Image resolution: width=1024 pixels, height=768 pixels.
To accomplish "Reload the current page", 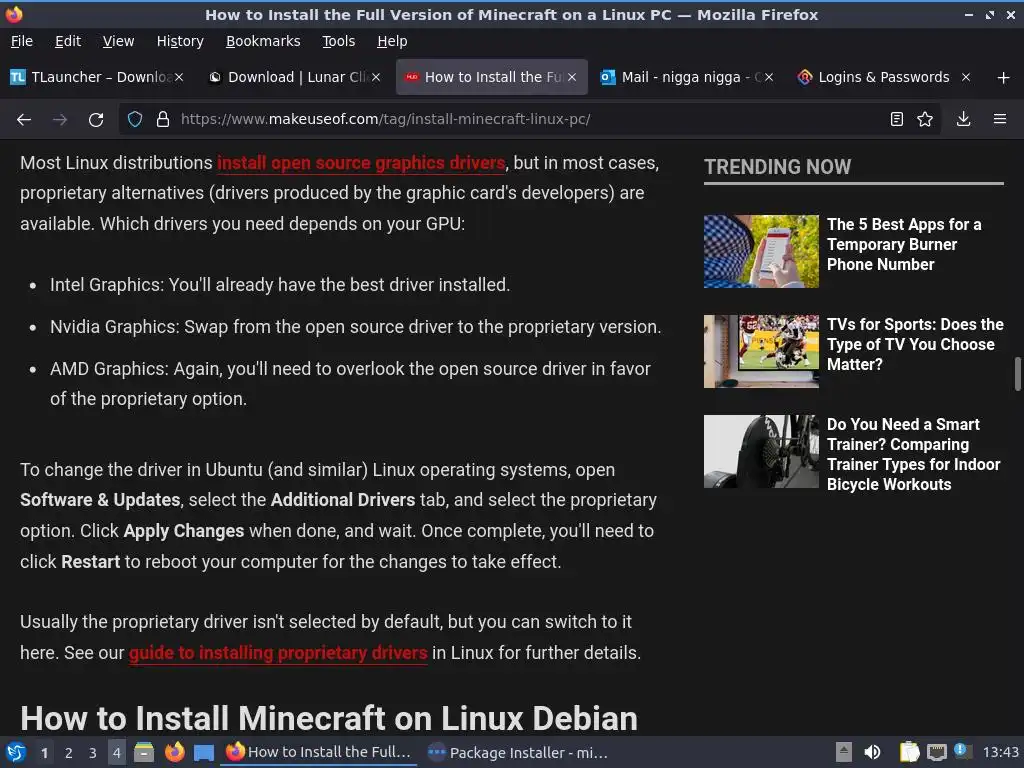I will pos(96,120).
